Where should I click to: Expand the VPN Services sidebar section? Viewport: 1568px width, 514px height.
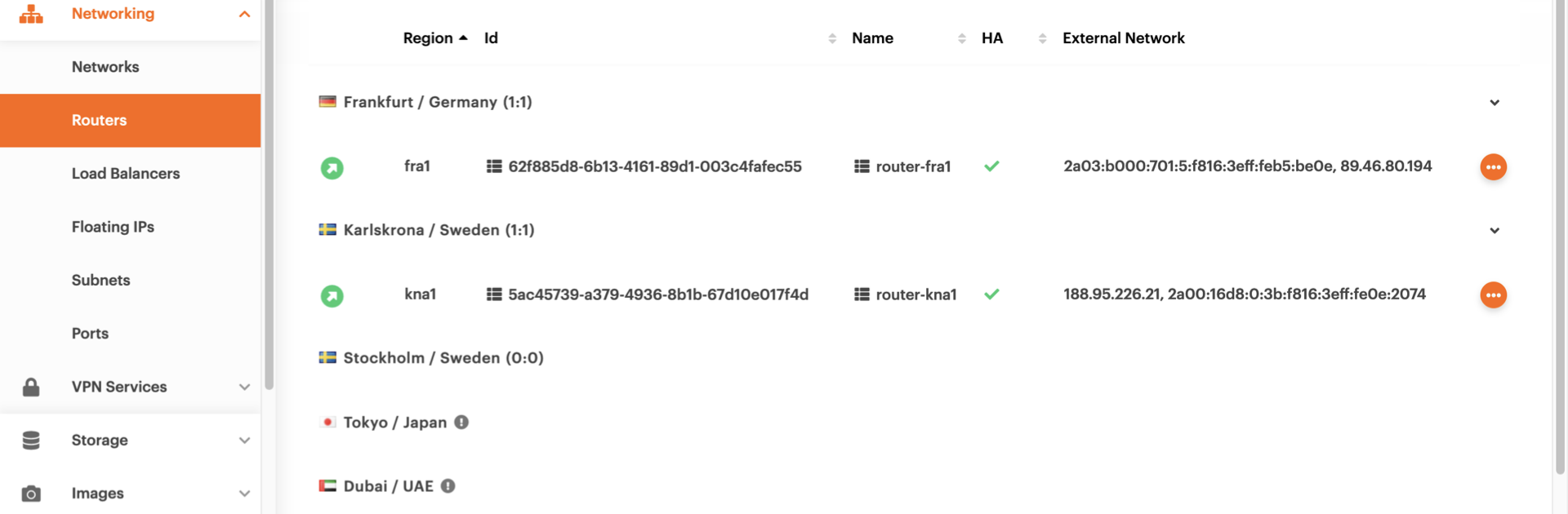pyautogui.click(x=244, y=387)
